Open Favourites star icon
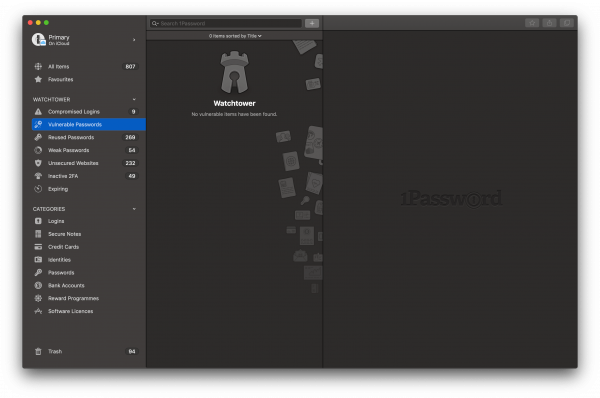Image resolution: width=600 pixels, height=398 pixels. coord(38,80)
